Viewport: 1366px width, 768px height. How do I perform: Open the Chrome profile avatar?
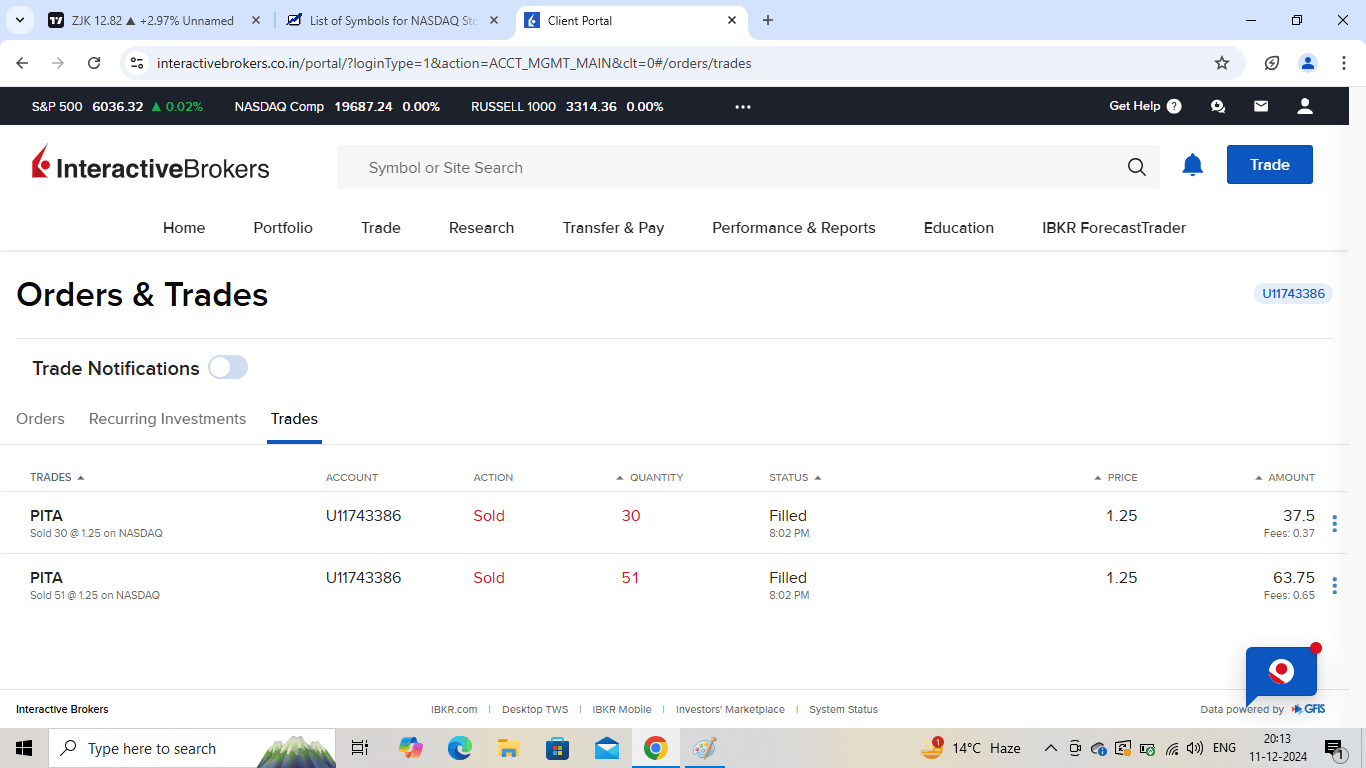[x=1308, y=63]
